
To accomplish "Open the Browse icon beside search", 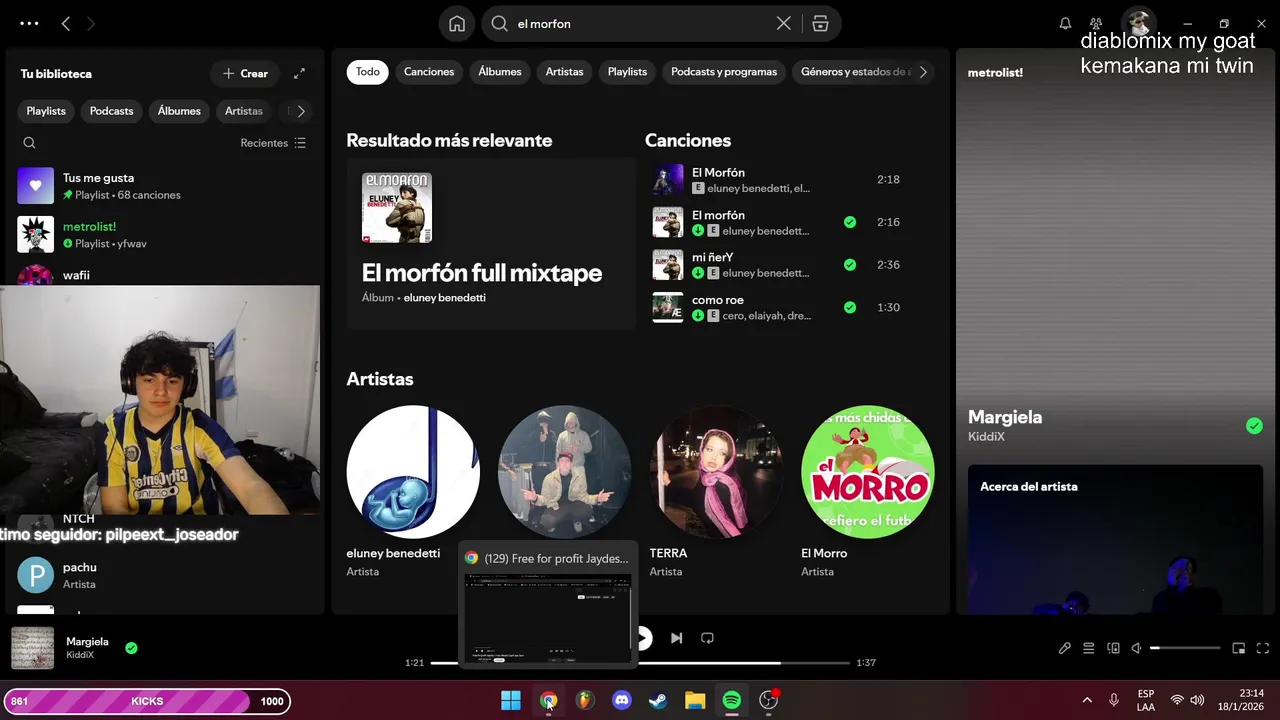I will [x=820, y=24].
